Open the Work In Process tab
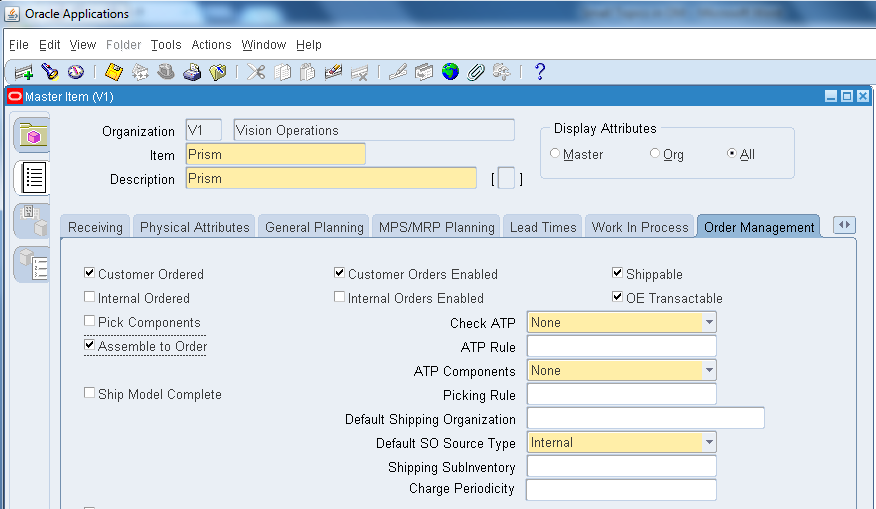The width and height of the screenshot is (876, 509). point(640,227)
